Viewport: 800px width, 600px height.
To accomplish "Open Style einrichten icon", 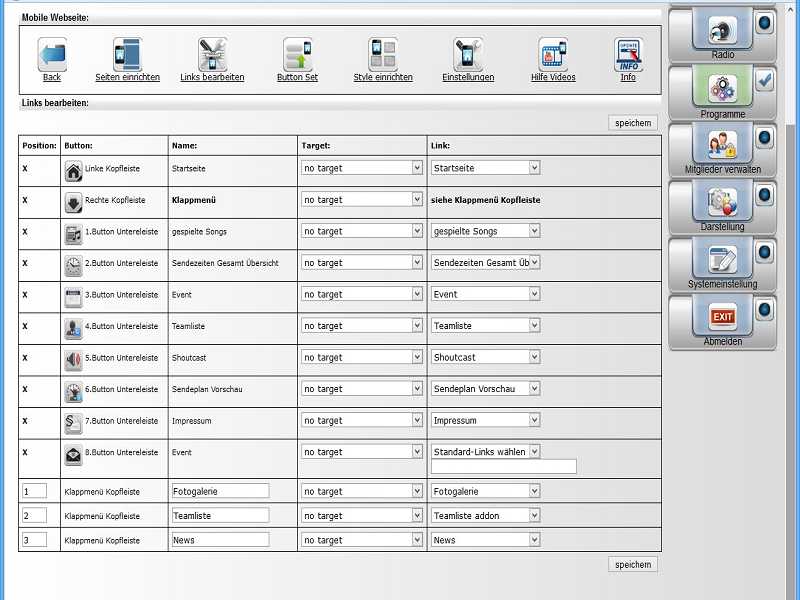I will [382, 54].
